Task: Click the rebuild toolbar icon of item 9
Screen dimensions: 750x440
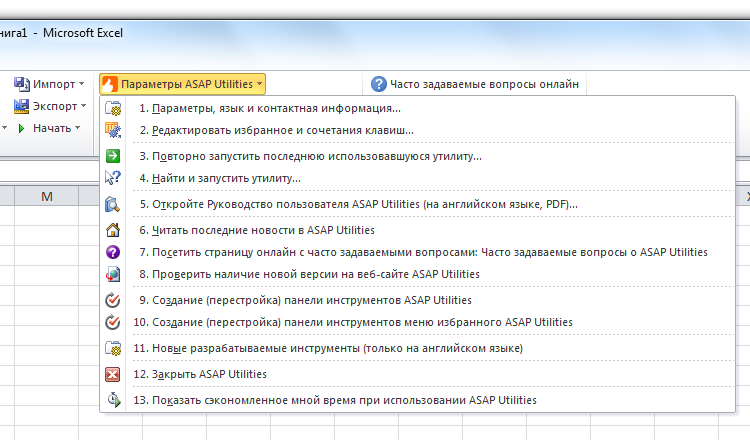Action: (x=113, y=300)
